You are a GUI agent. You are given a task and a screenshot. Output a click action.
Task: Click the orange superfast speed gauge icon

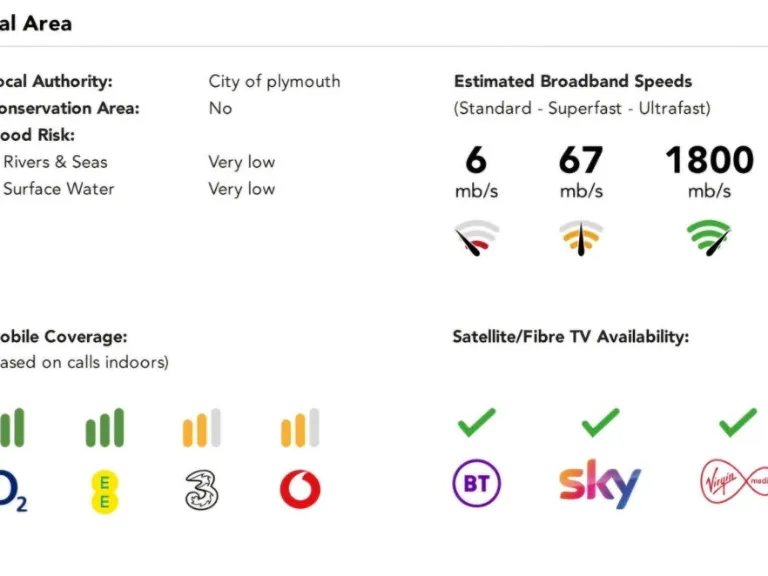click(581, 238)
